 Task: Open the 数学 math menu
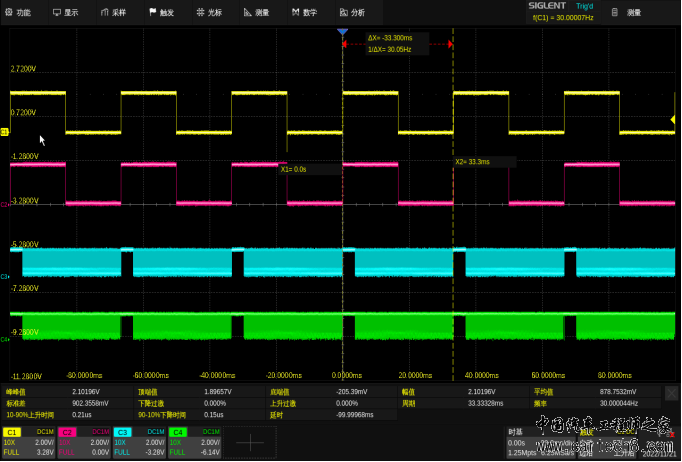click(305, 12)
